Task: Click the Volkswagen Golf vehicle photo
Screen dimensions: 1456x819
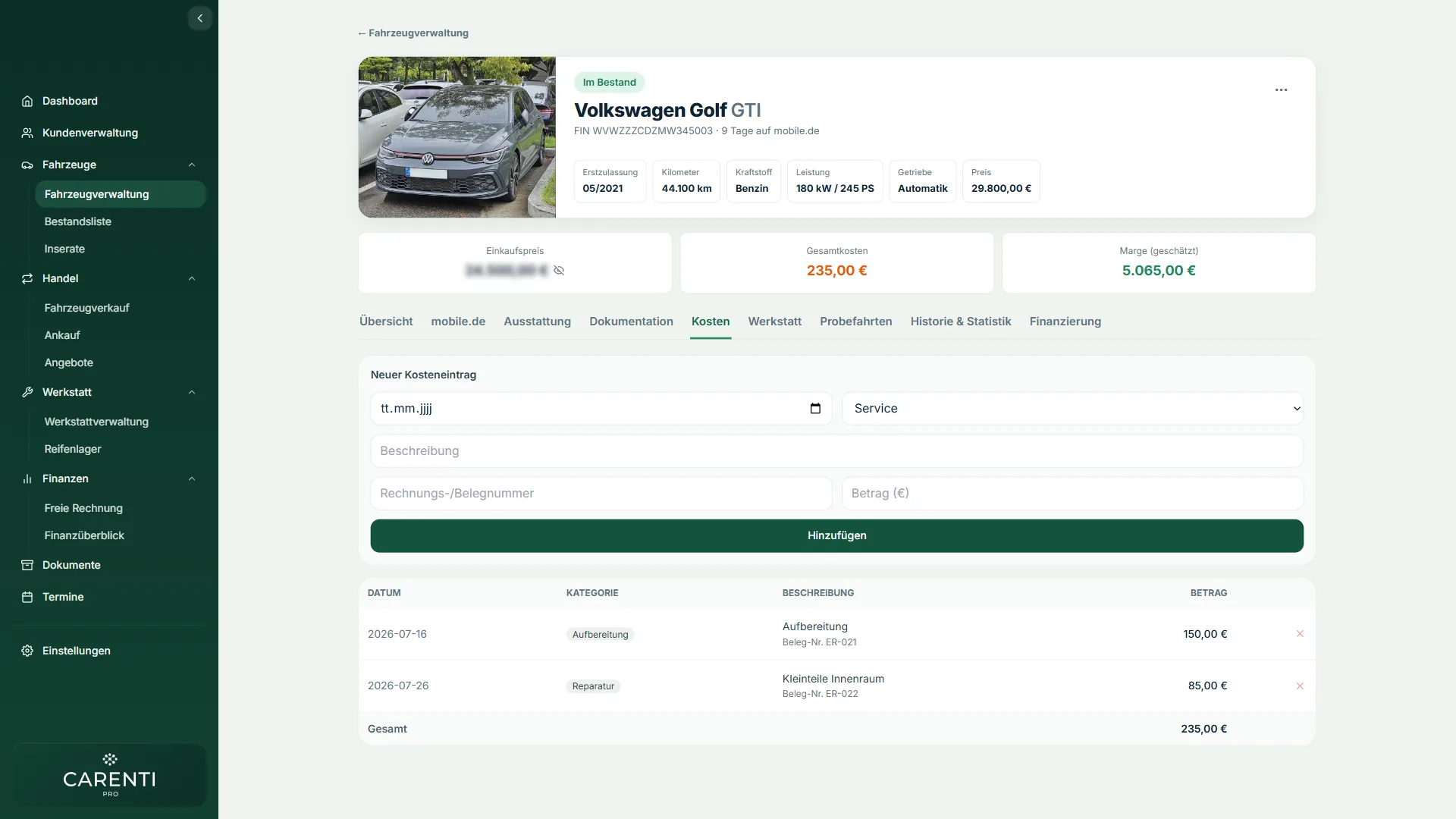Action: [x=457, y=137]
